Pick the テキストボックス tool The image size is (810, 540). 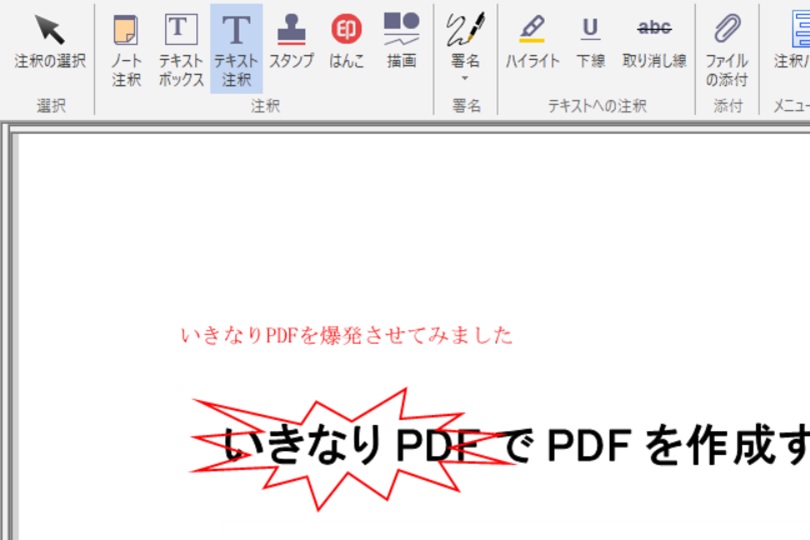[x=181, y=49]
